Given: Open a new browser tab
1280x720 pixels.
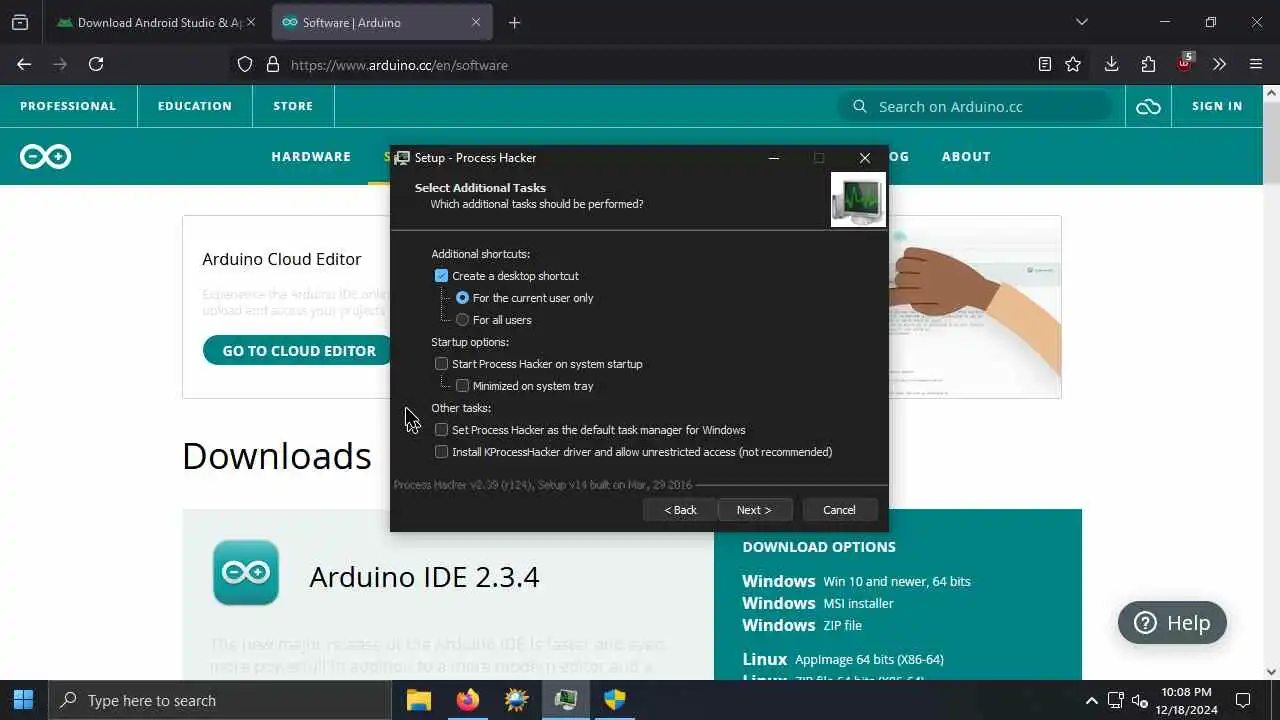Looking at the screenshot, I should (515, 22).
